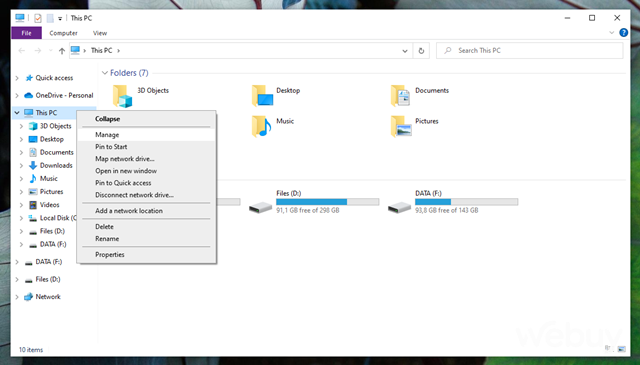Open the File ribbon tab
The height and width of the screenshot is (365, 640).
27,33
